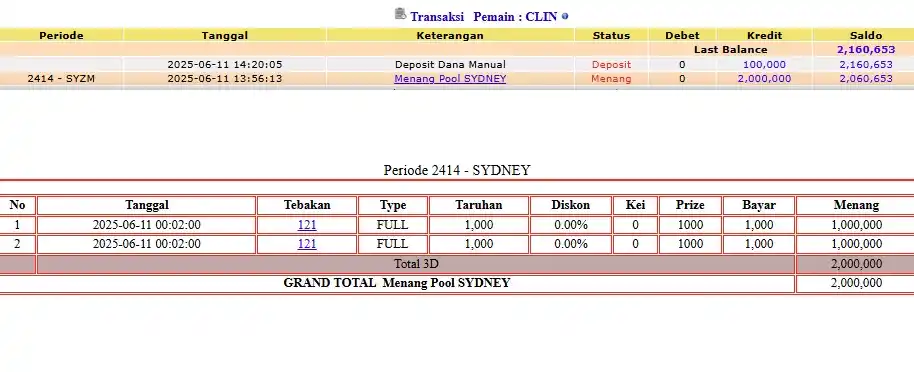Click the Type column header
Image resolution: width=914 pixels, height=372 pixels.
tap(393, 205)
